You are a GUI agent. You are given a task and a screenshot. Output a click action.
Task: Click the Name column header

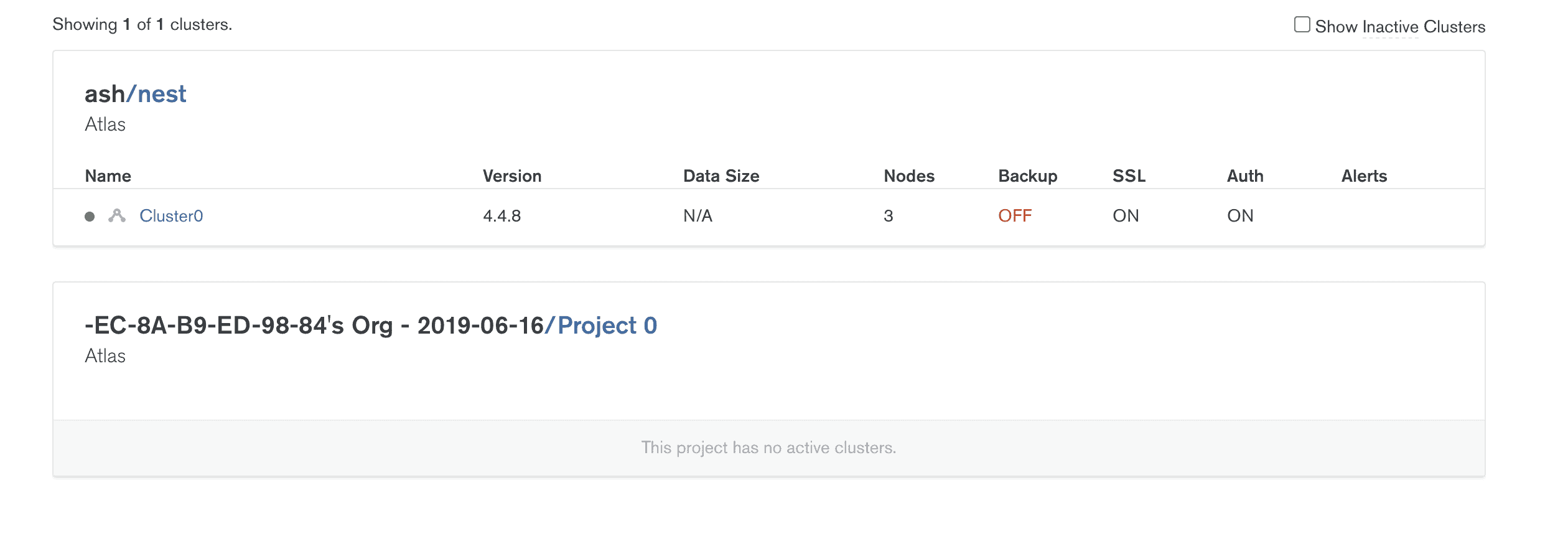point(108,176)
